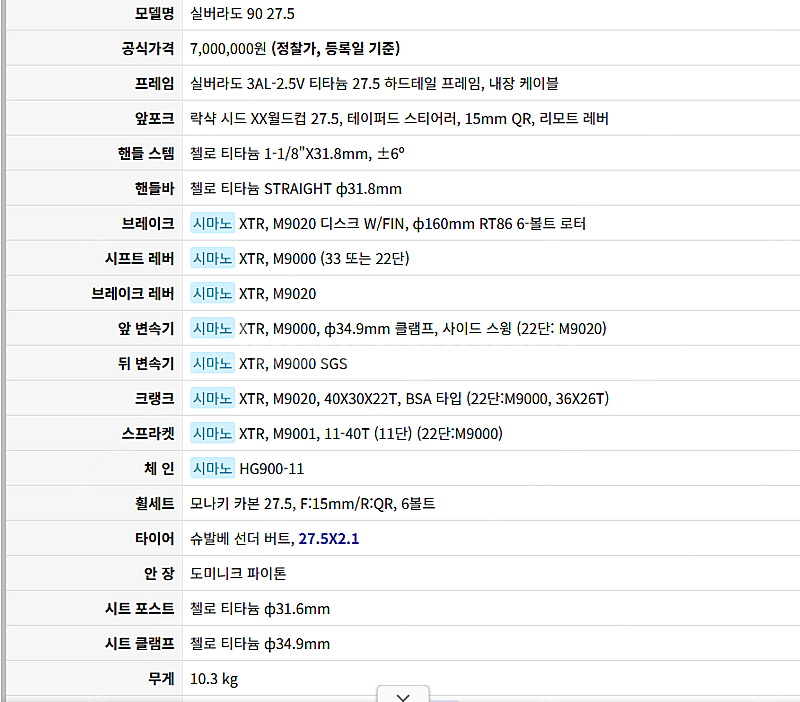Select the 시트 클램프 row label
The height and width of the screenshot is (702, 800).
pyautogui.click(x=139, y=644)
